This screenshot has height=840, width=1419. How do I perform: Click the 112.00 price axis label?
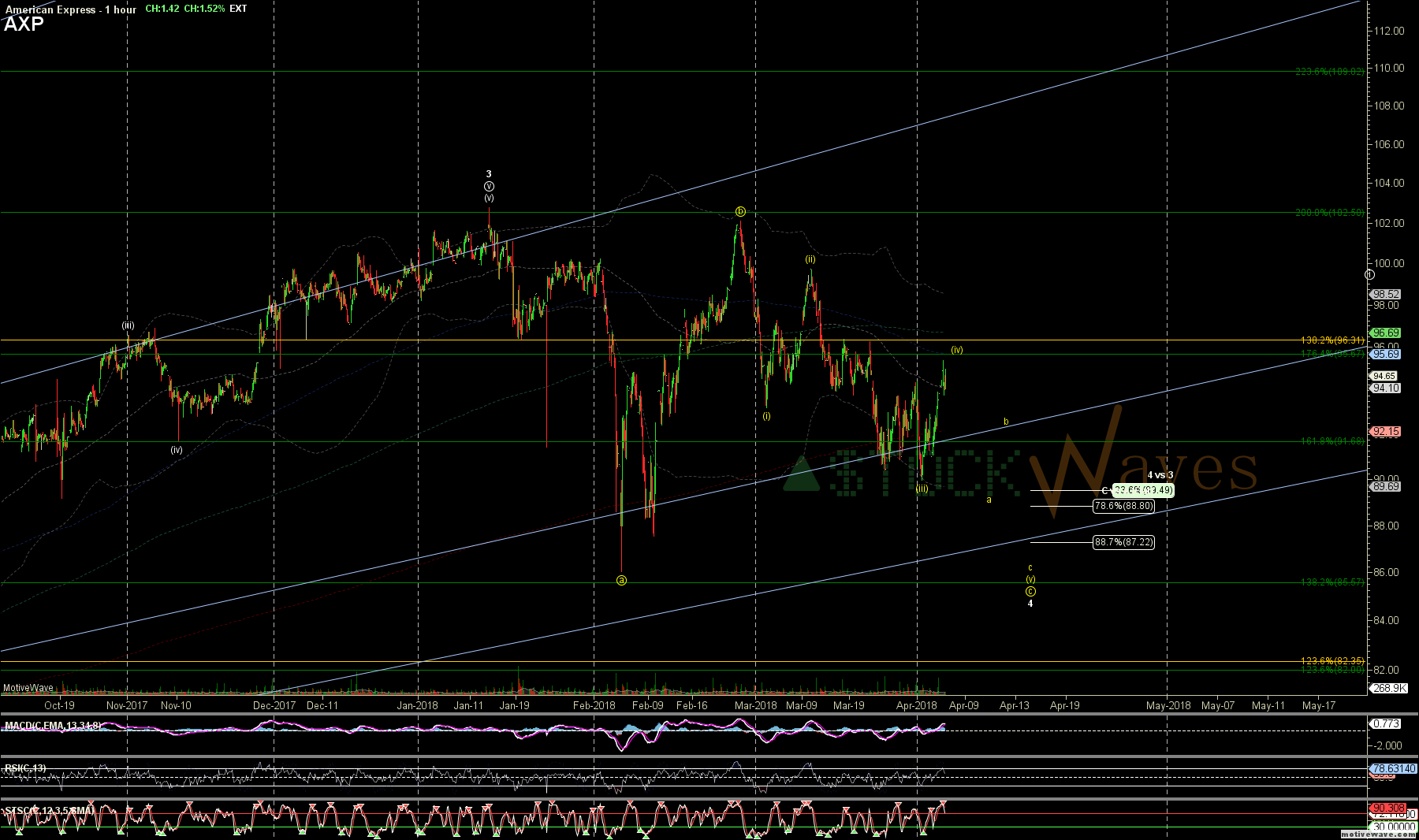coord(1388,31)
